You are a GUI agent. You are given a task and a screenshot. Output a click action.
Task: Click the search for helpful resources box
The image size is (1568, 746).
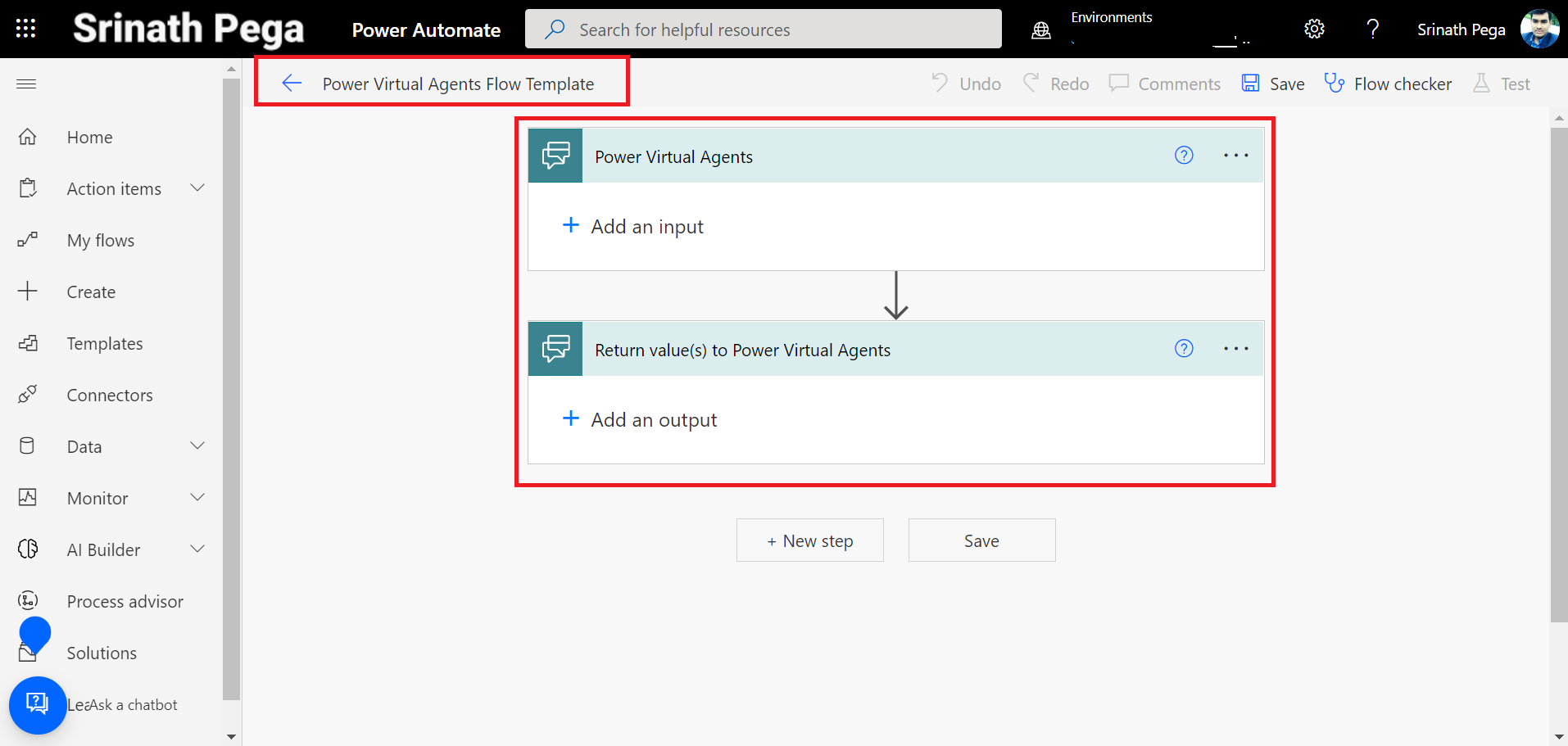pyautogui.click(x=763, y=29)
